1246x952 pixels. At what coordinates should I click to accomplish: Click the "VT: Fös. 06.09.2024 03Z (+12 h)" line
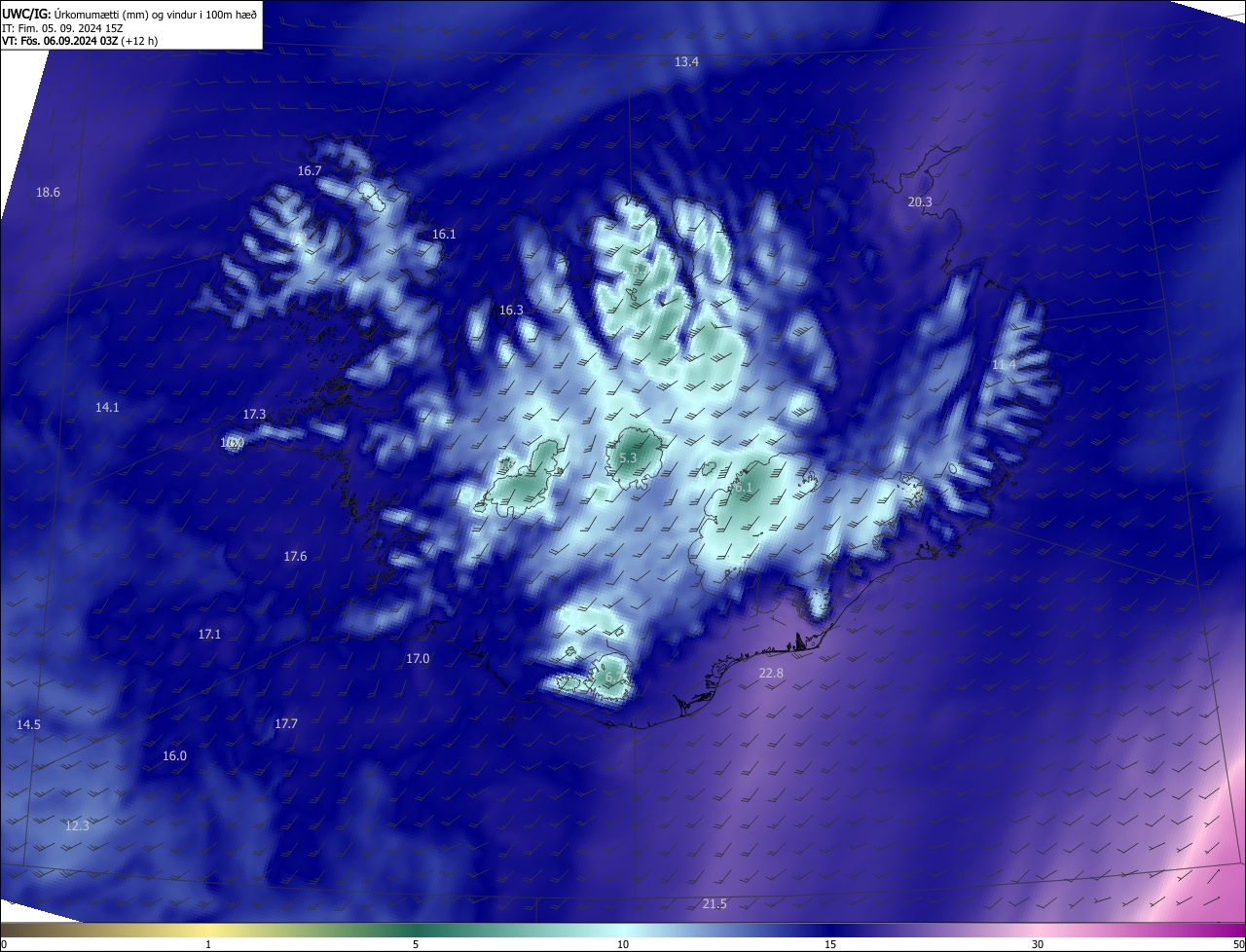coord(80,40)
